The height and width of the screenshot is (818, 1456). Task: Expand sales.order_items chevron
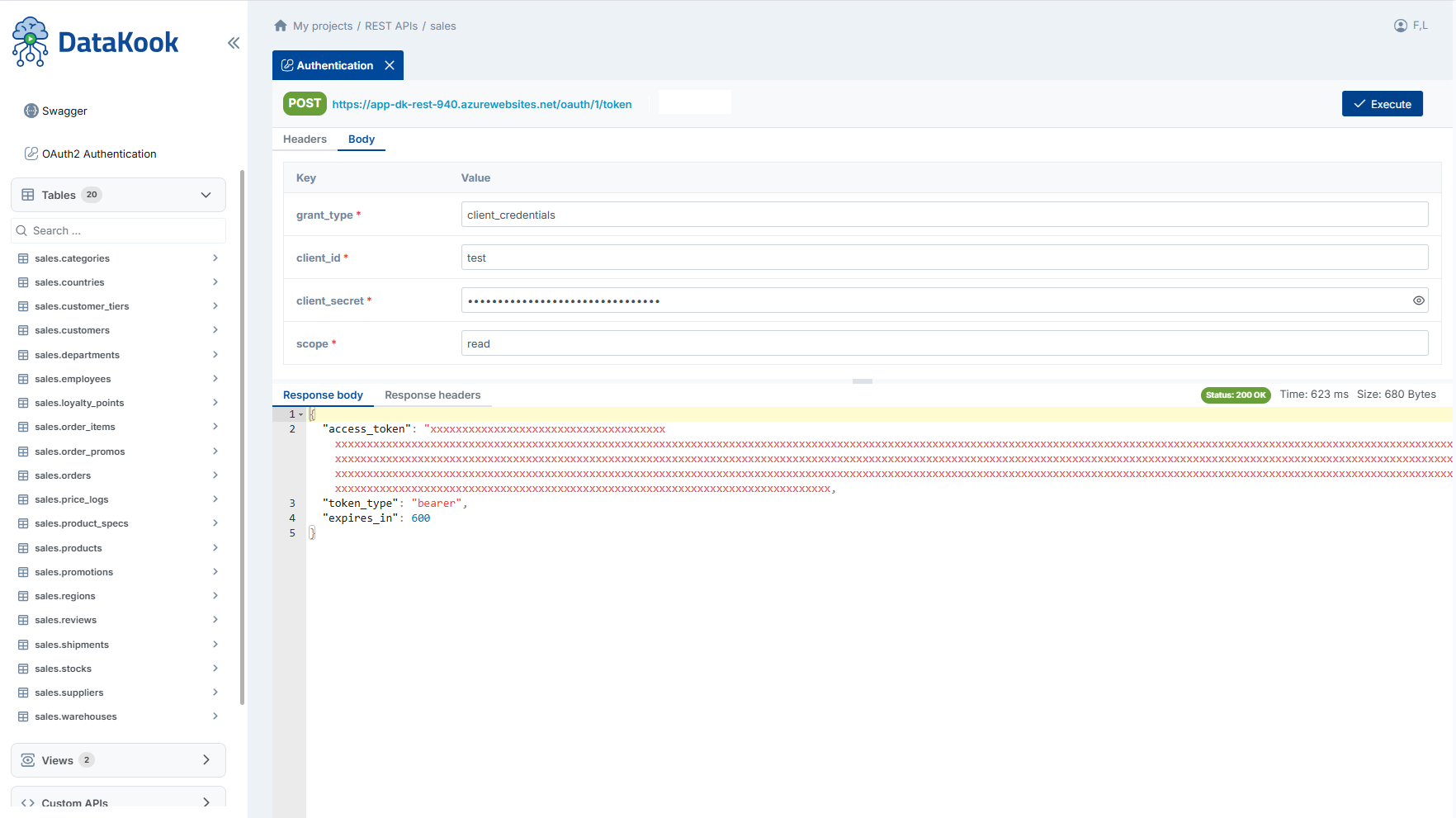click(215, 427)
